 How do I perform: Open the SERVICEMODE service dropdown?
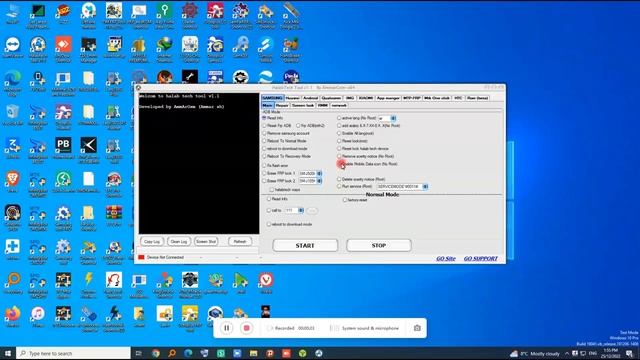[425, 187]
